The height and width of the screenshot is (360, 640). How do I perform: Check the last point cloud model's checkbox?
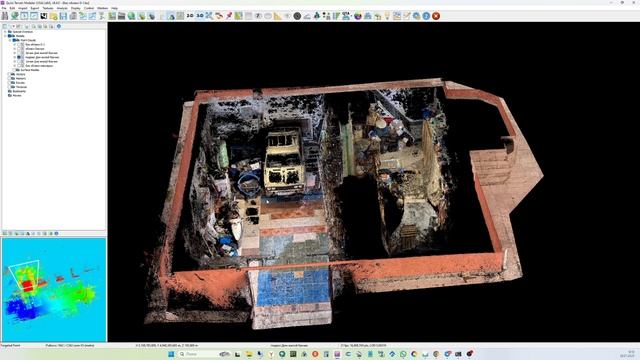[19, 66]
